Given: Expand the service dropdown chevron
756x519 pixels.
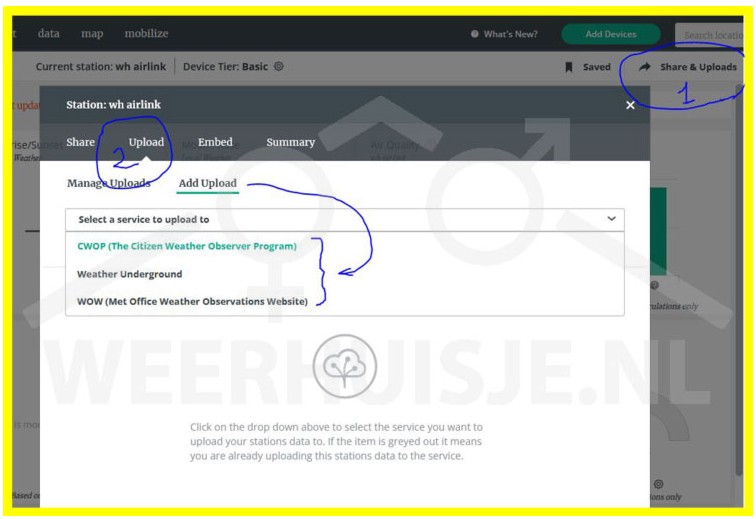Looking at the screenshot, I should (611, 219).
